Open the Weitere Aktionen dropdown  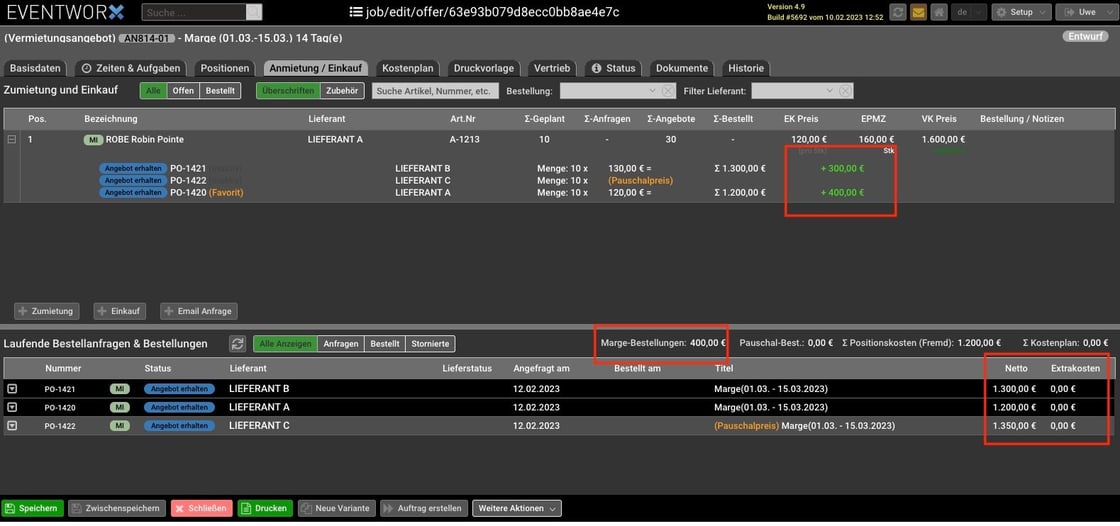516,508
